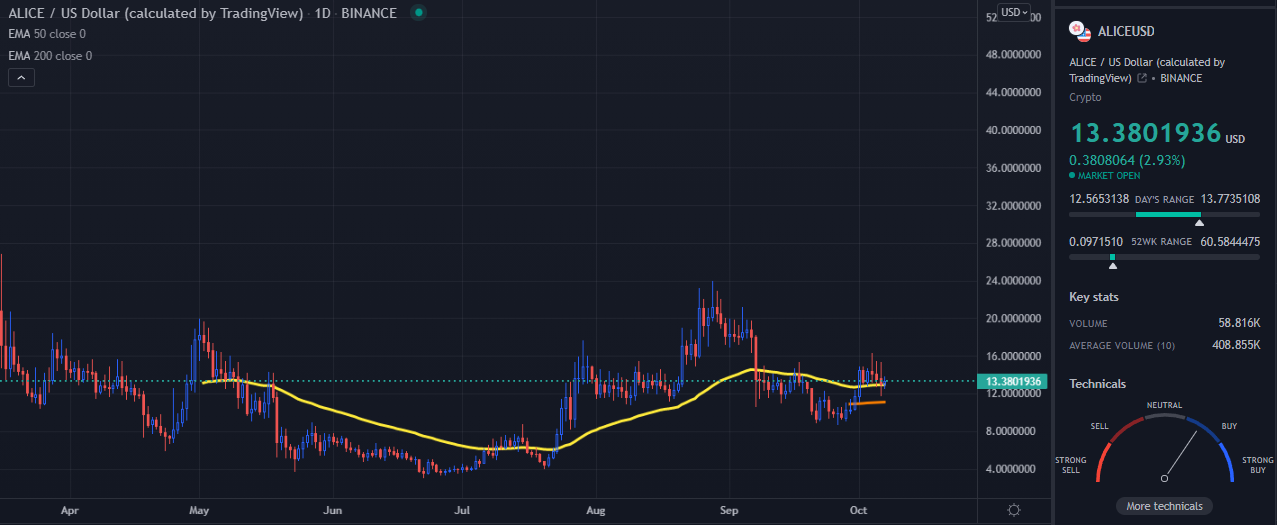Click the Key stats heading
This screenshot has height=525, width=1277.
pos(1094,297)
